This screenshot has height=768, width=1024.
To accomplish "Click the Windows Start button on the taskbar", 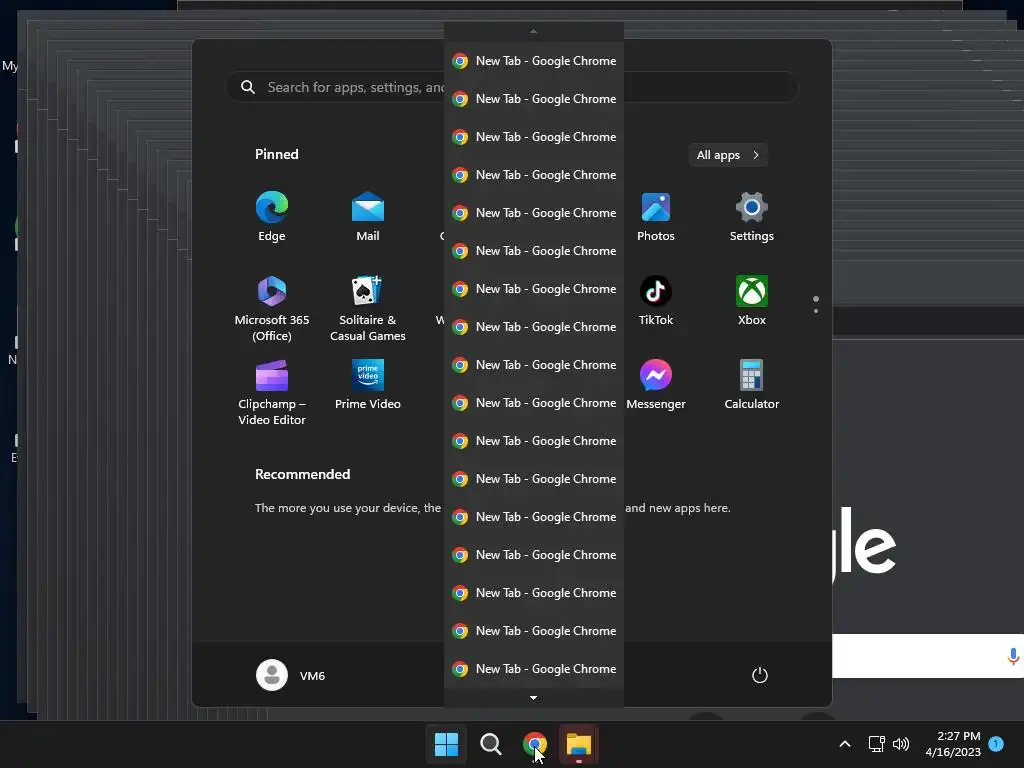I will 447,744.
